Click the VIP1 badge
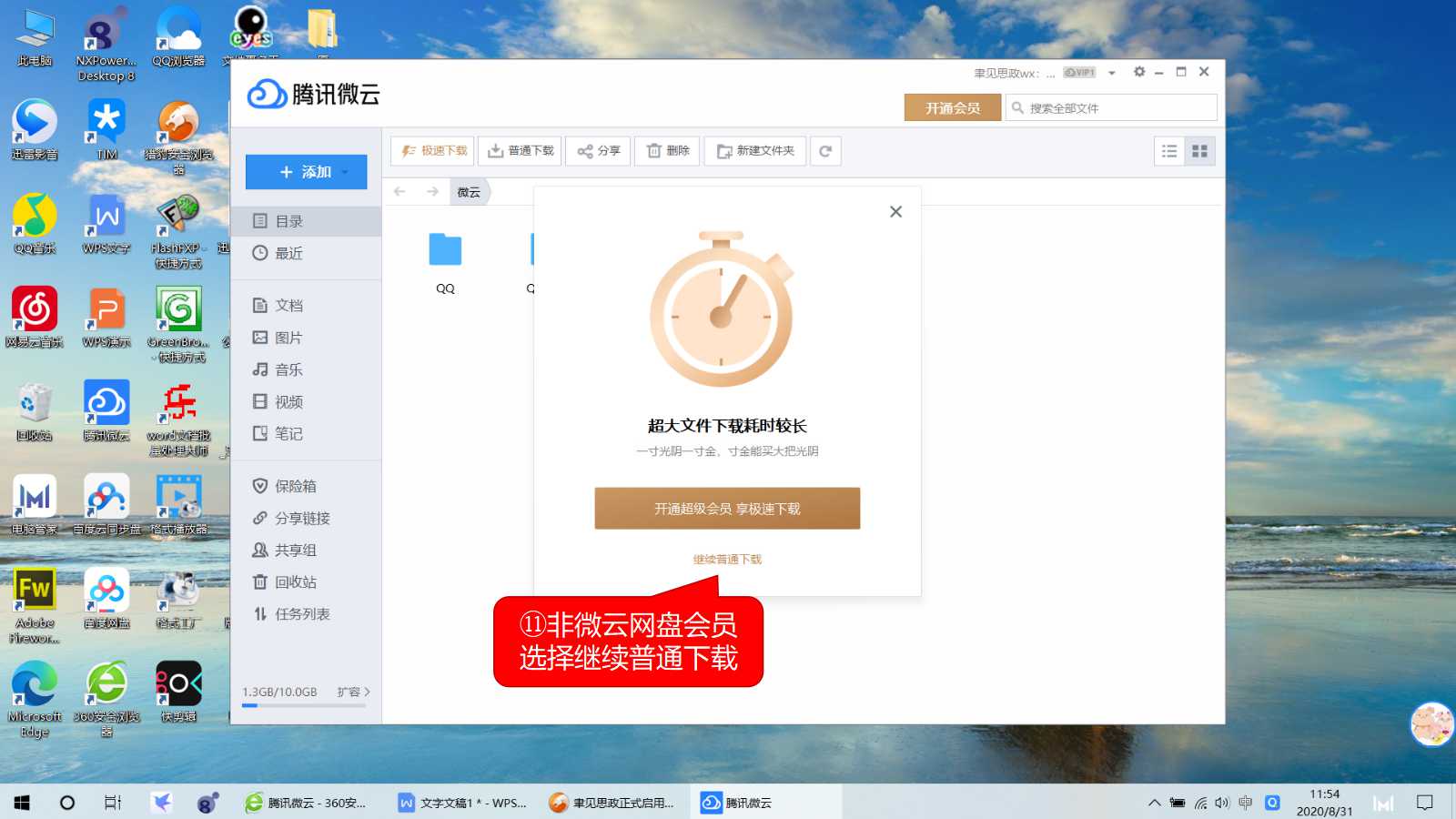Viewport: 1456px width, 819px height. coord(1079,73)
